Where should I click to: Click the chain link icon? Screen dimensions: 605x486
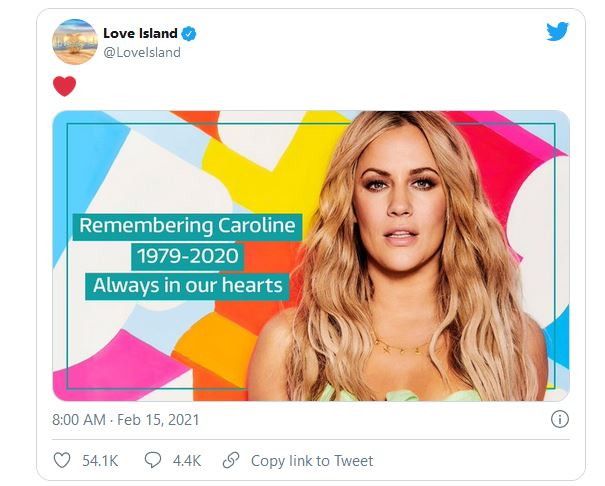click(231, 461)
